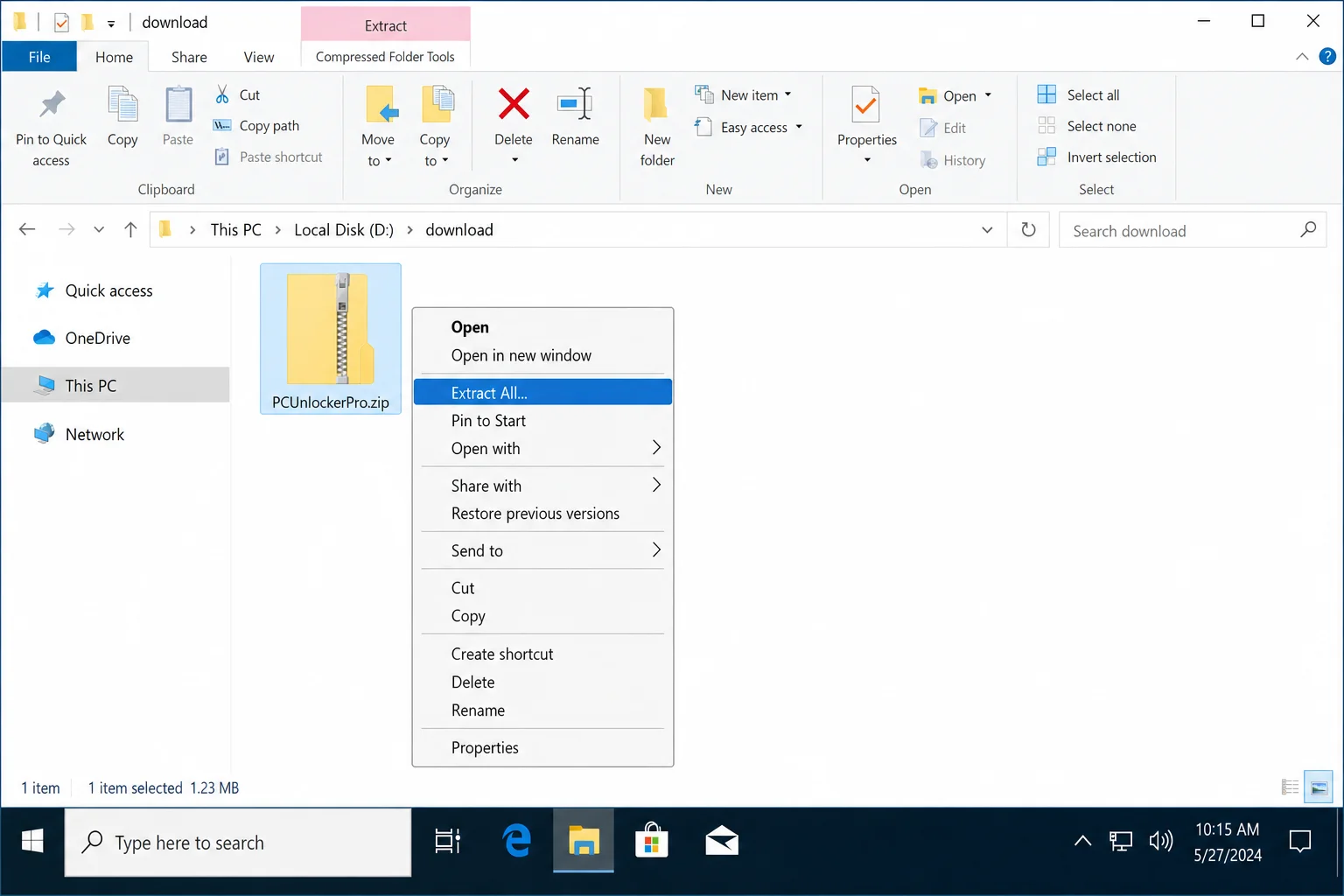Go up one folder level
The height and width of the screenshot is (896, 1344).
[130, 229]
